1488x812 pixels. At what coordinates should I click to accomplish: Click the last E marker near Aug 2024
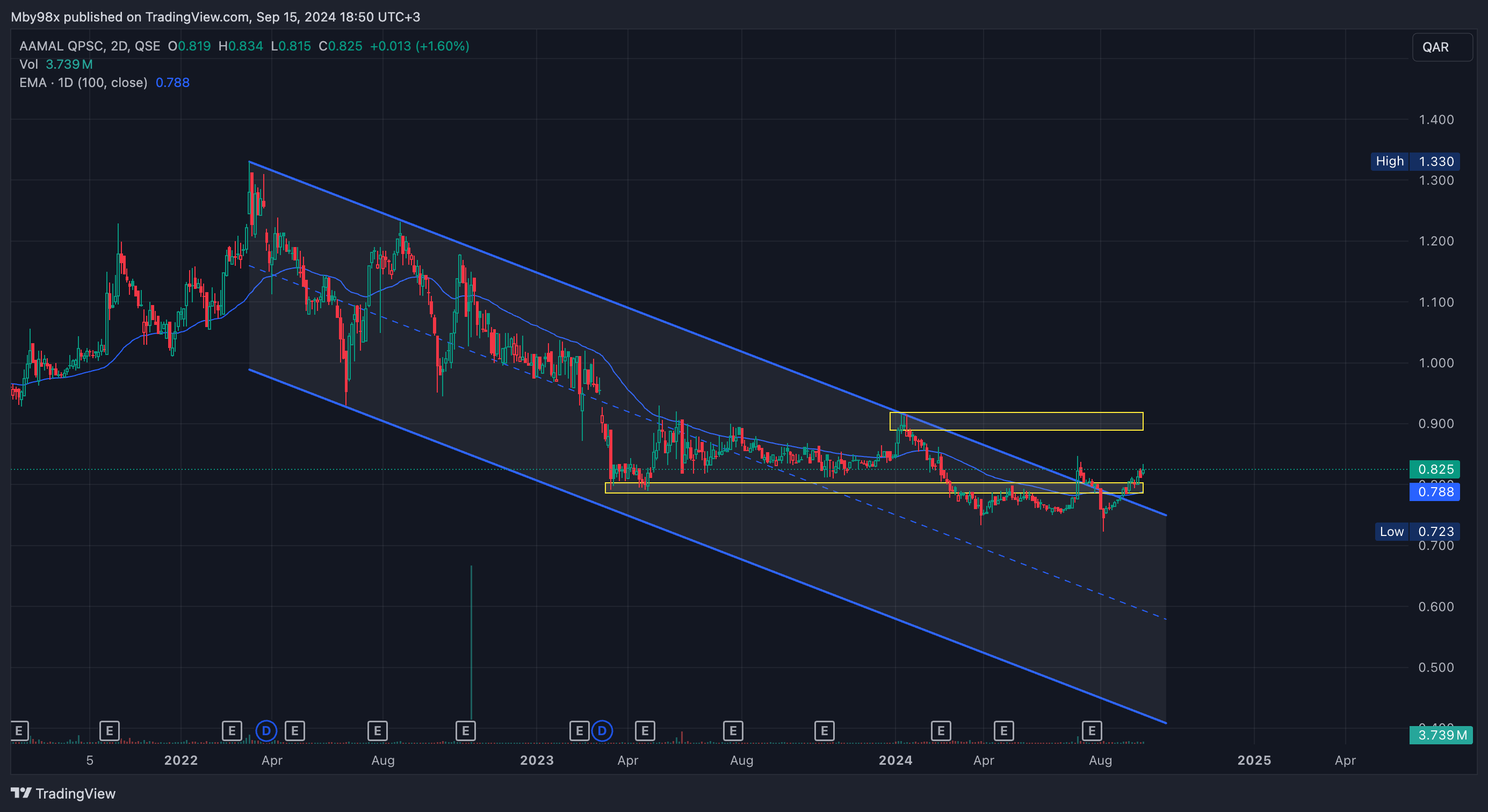tap(1092, 731)
